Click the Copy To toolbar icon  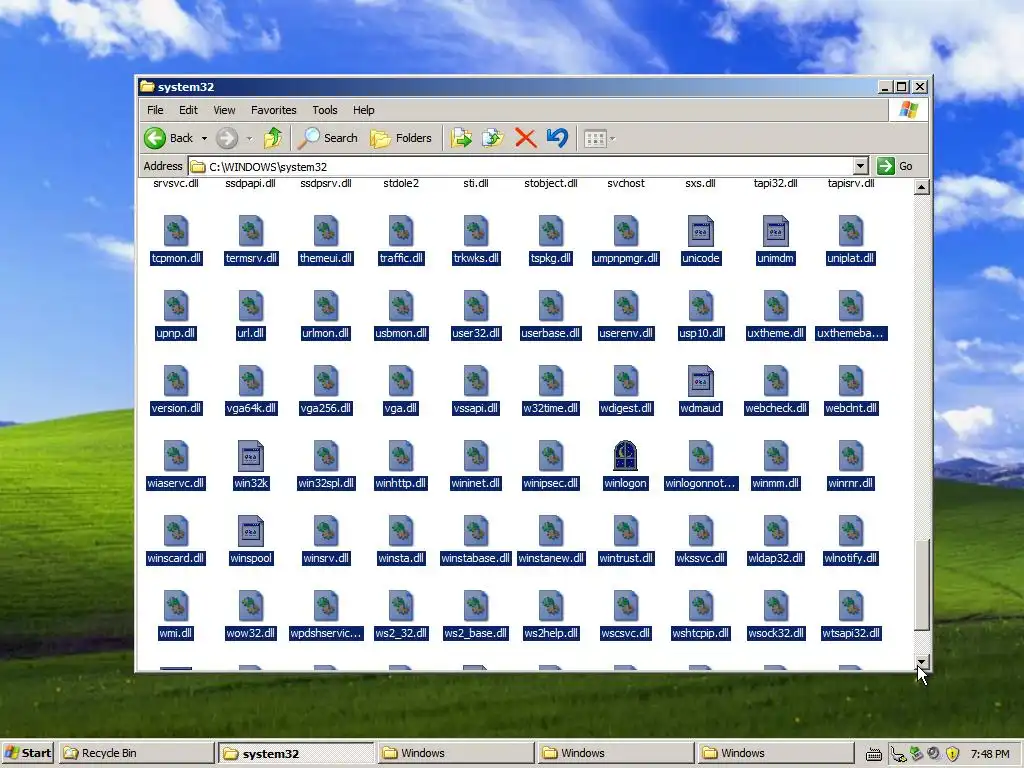tap(493, 138)
